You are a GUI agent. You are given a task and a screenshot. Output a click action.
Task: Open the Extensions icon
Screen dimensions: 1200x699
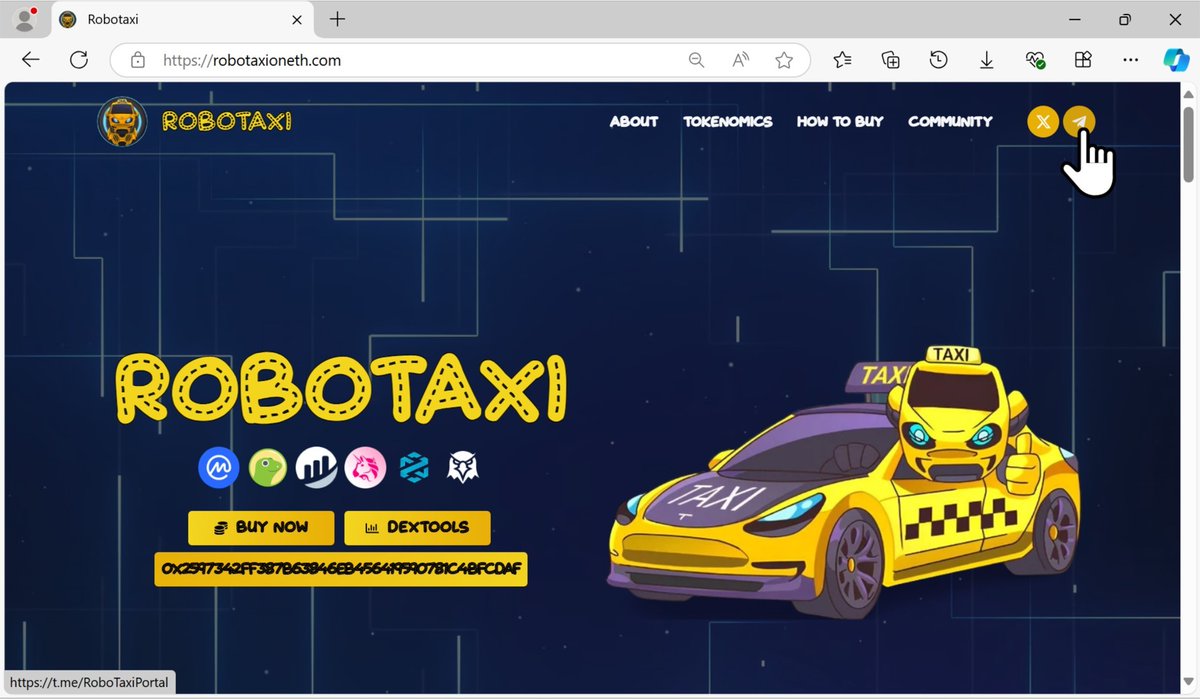coord(1082,60)
